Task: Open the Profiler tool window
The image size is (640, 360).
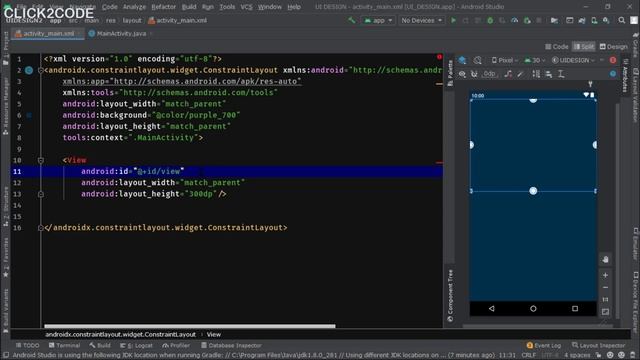Action: tap(176, 345)
